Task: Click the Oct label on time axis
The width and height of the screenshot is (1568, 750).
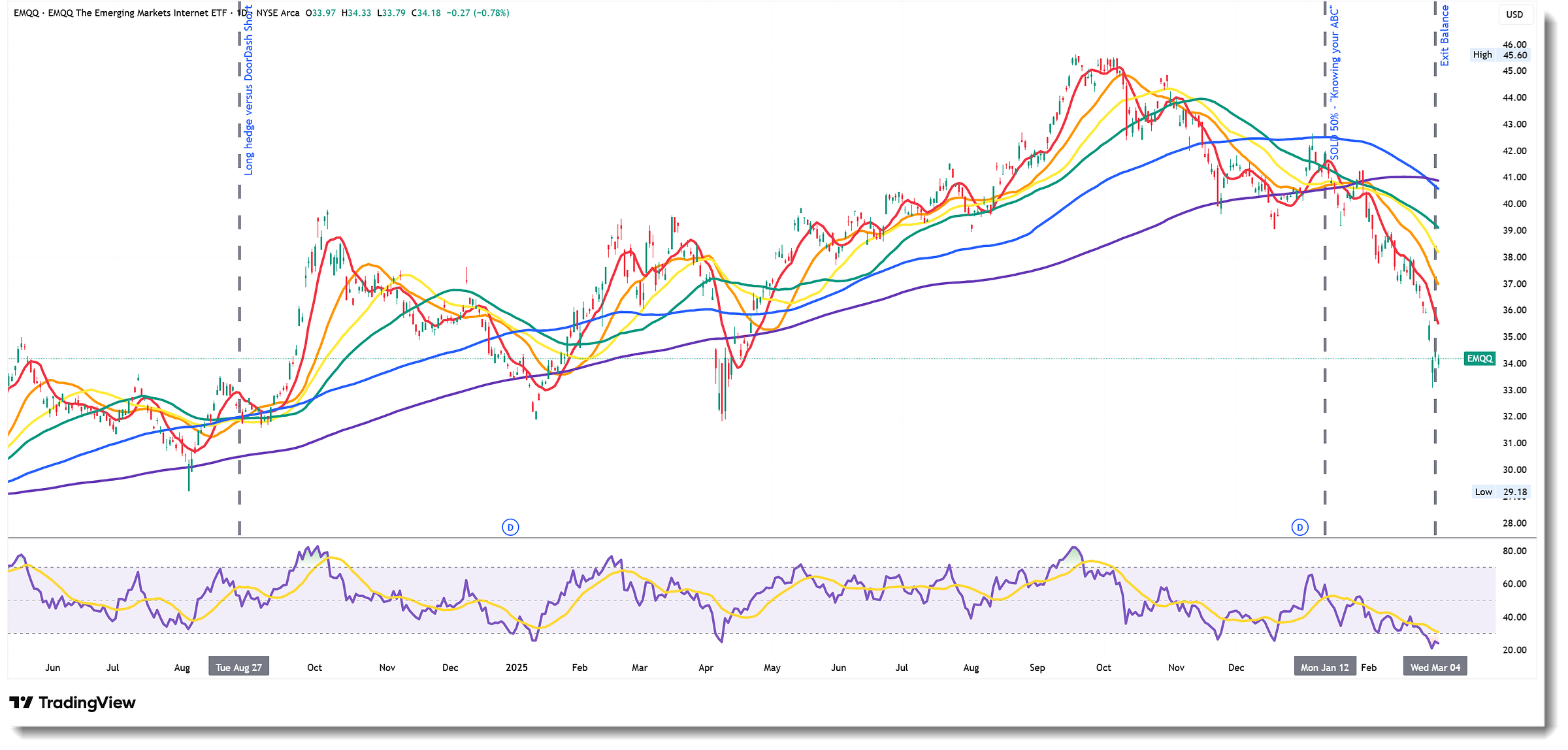Action: tap(314, 668)
